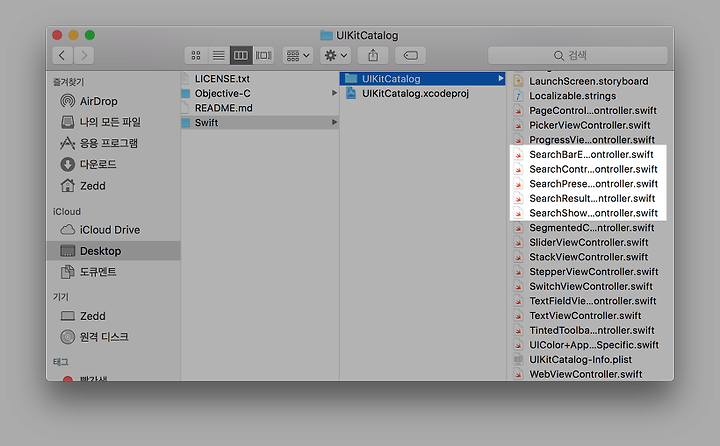Select SearchBarE...ontroller.swift file
The height and width of the screenshot is (446, 720).
point(590,154)
